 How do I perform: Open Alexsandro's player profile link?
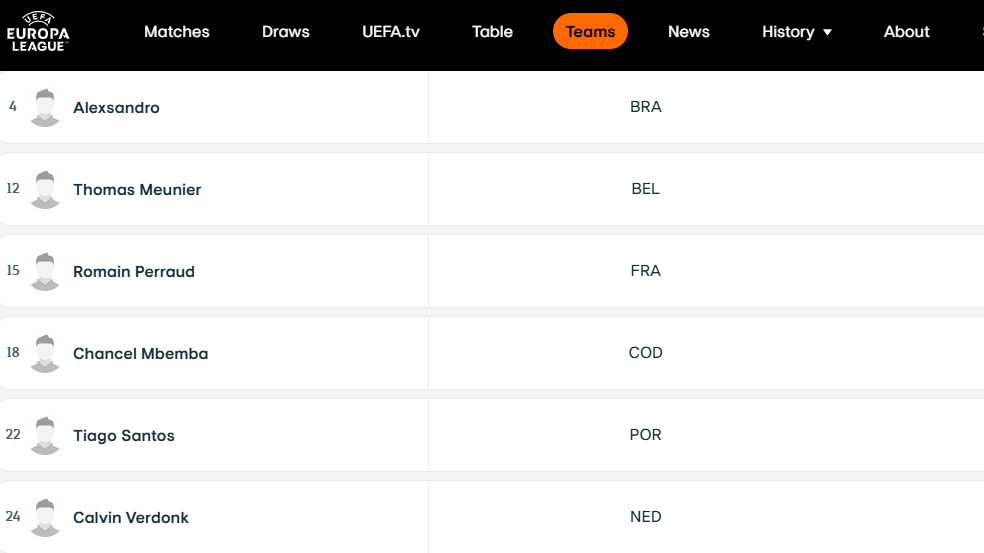click(116, 108)
